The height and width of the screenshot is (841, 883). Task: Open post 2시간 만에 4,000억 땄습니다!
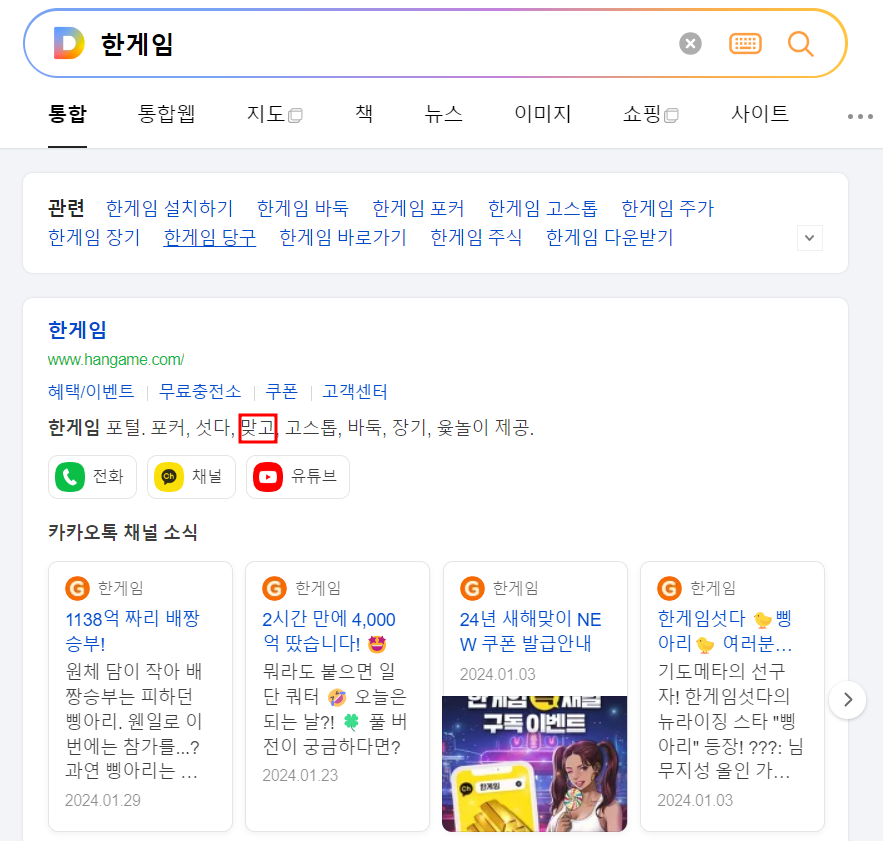(x=329, y=631)
